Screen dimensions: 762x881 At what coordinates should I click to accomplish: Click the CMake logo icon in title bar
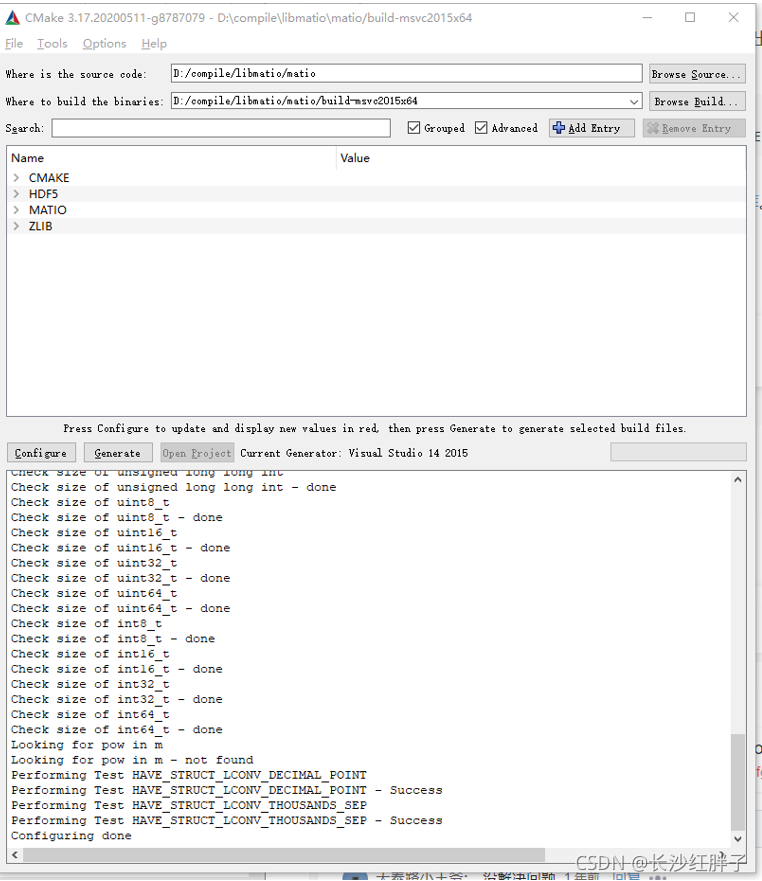point(12,18)
